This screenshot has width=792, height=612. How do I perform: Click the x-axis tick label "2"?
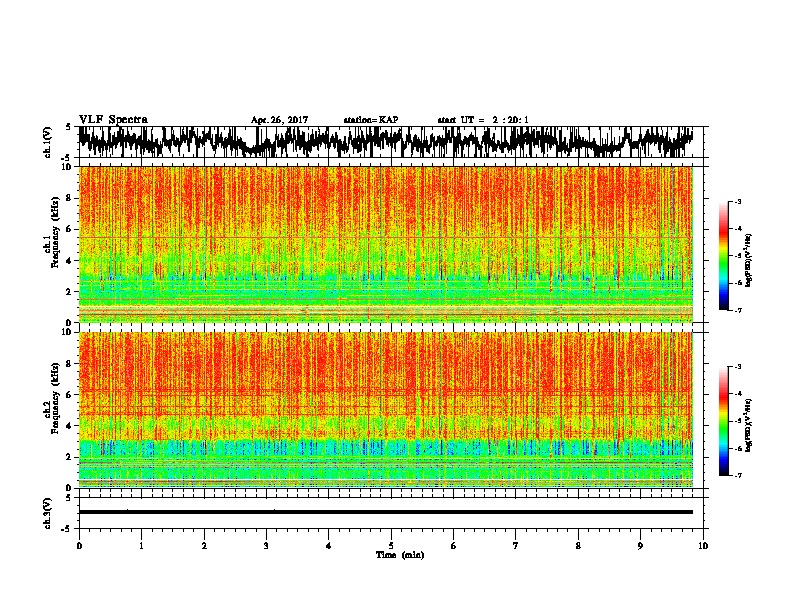(204, 546)
